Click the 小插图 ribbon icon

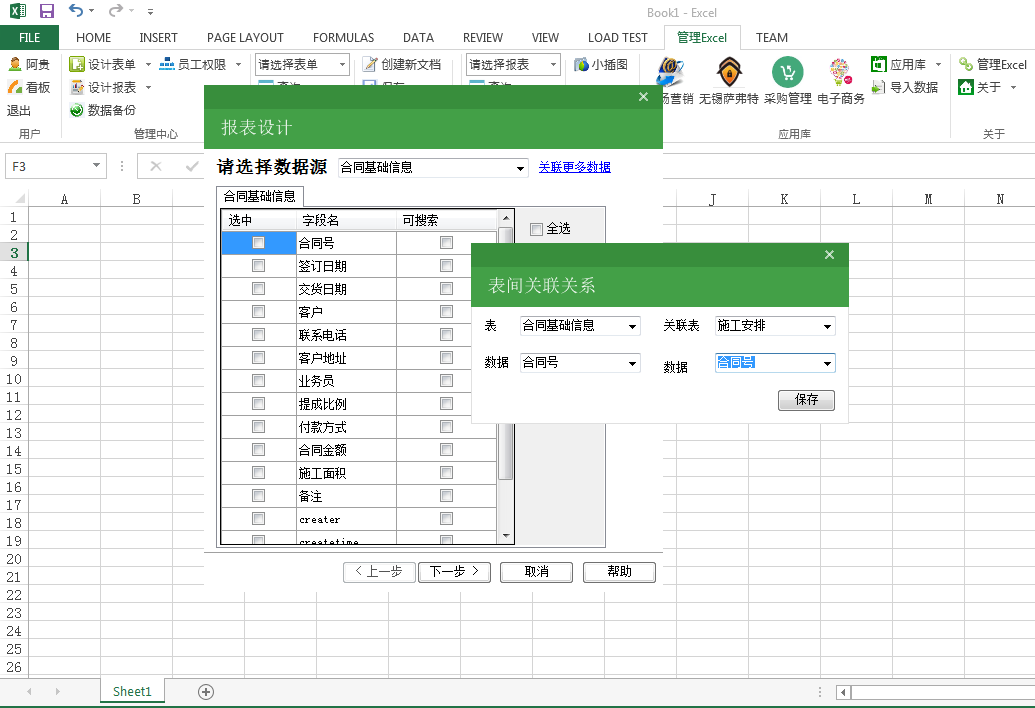[582, 64]
